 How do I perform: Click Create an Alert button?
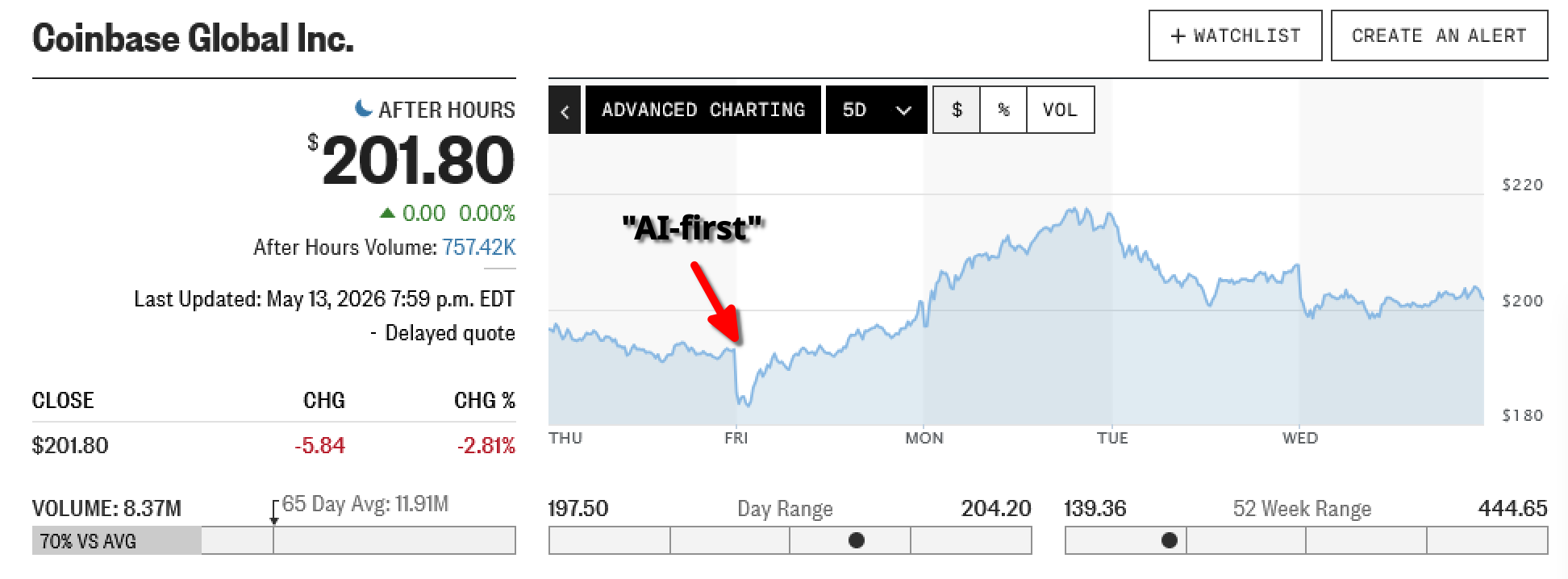(1439, 35)
